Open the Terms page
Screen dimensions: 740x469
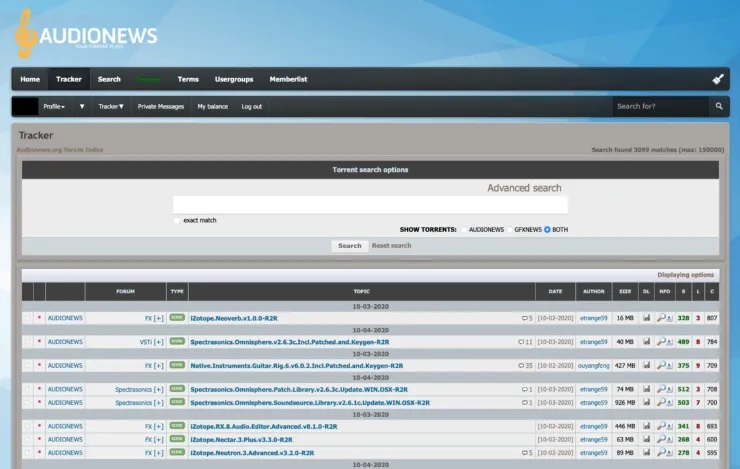[x=188, y=79]
